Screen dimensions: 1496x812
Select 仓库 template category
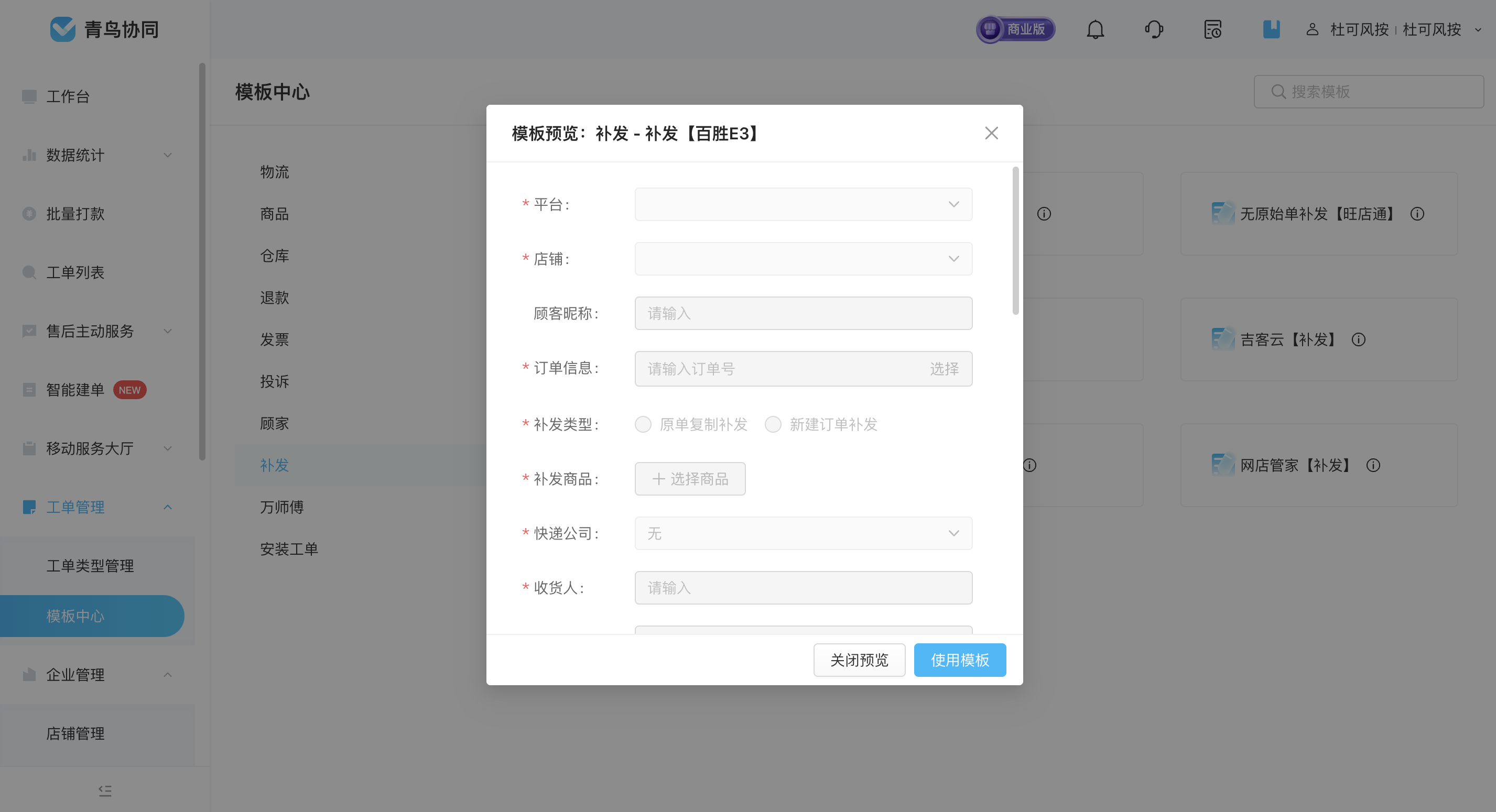(x=275, y=255)
